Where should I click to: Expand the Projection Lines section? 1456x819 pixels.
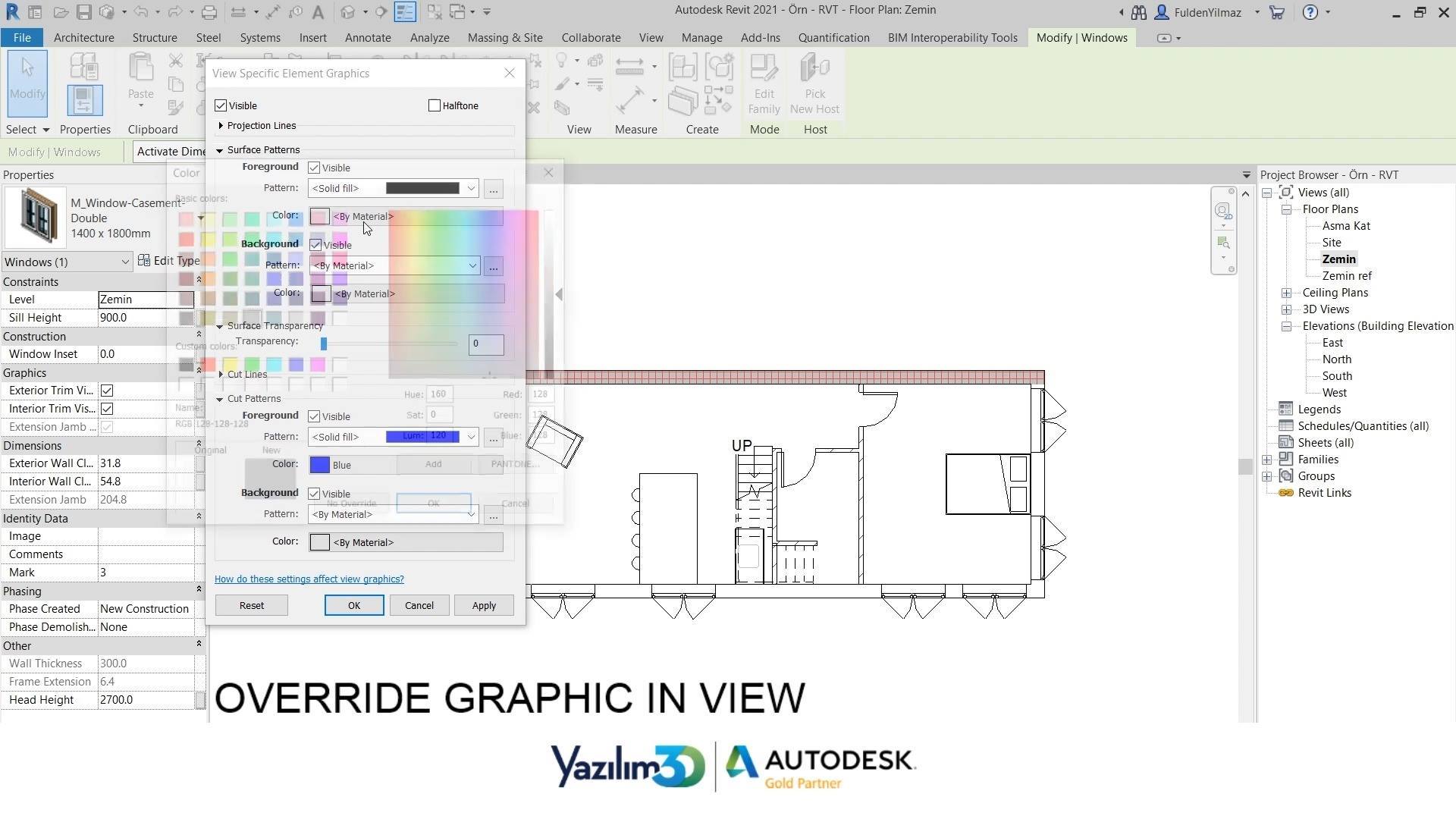tap(221, 125)
